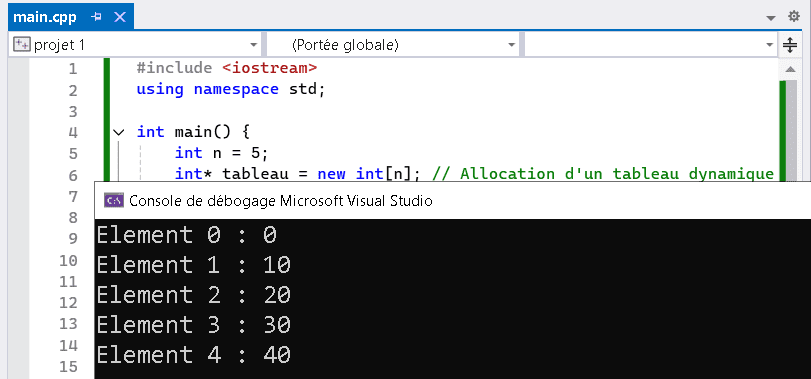Click the 'tableau' variable on line 6

tap(255, 174)
